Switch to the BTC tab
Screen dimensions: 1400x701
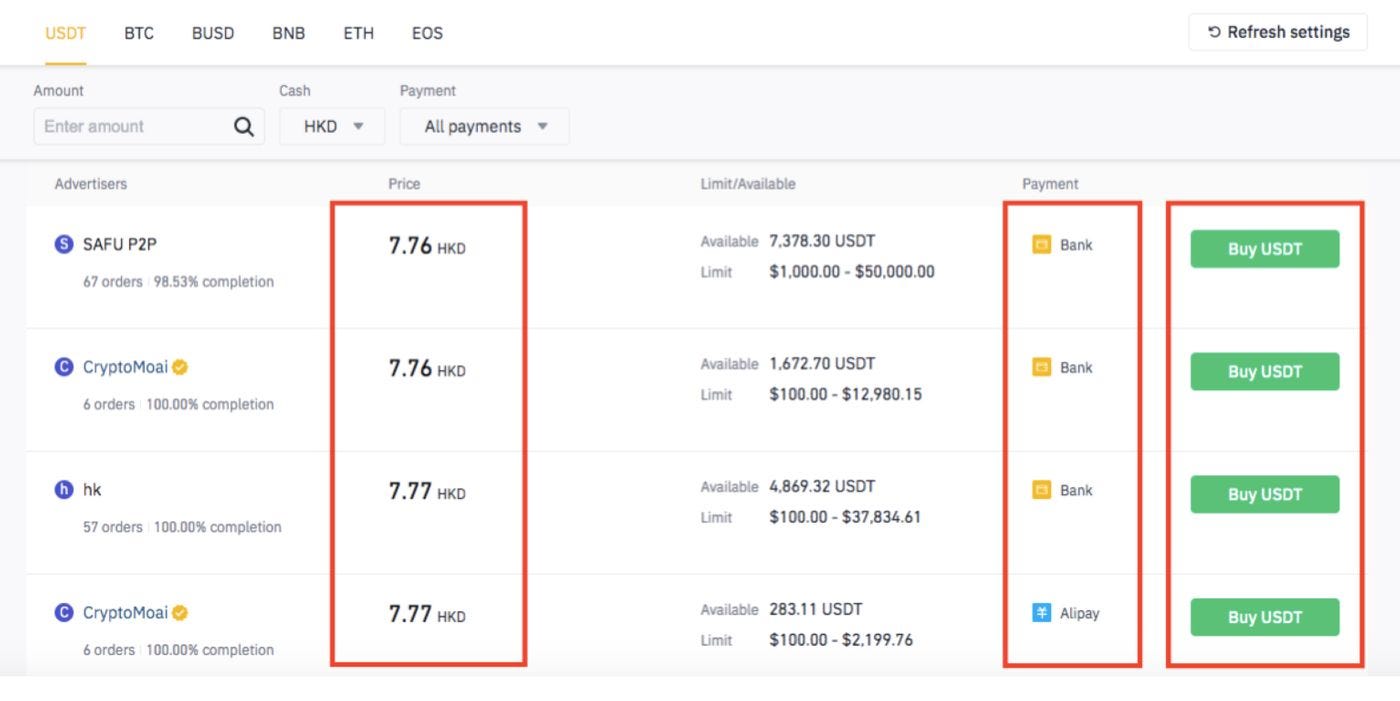tap(137, 33)
